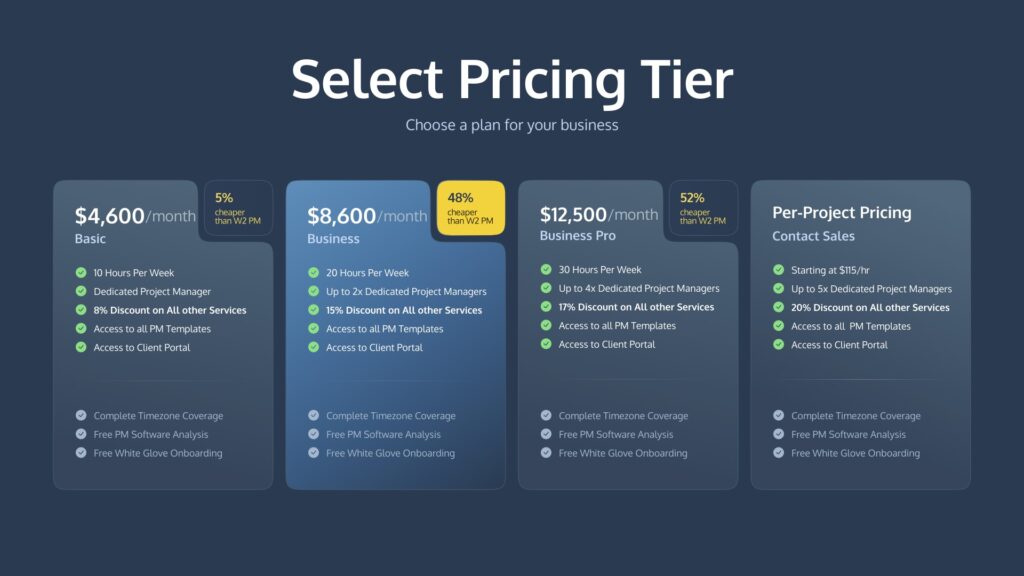The height and width of the screenshot is (576, 1024).
Task: Click green check beside Starting at $115/hr
Action: click(x=779, y=270)
